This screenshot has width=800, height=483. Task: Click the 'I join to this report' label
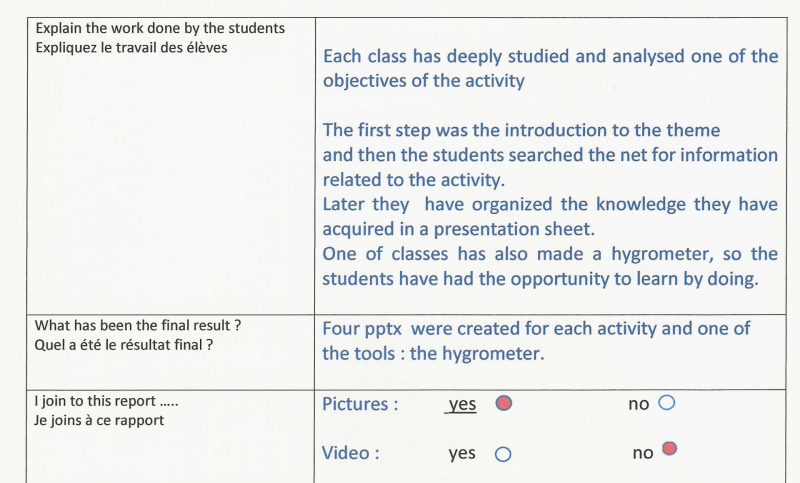(x=106, y=401)
